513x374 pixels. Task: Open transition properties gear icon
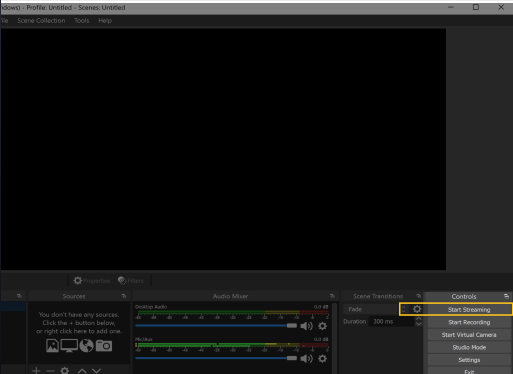[x=417, y=309]
